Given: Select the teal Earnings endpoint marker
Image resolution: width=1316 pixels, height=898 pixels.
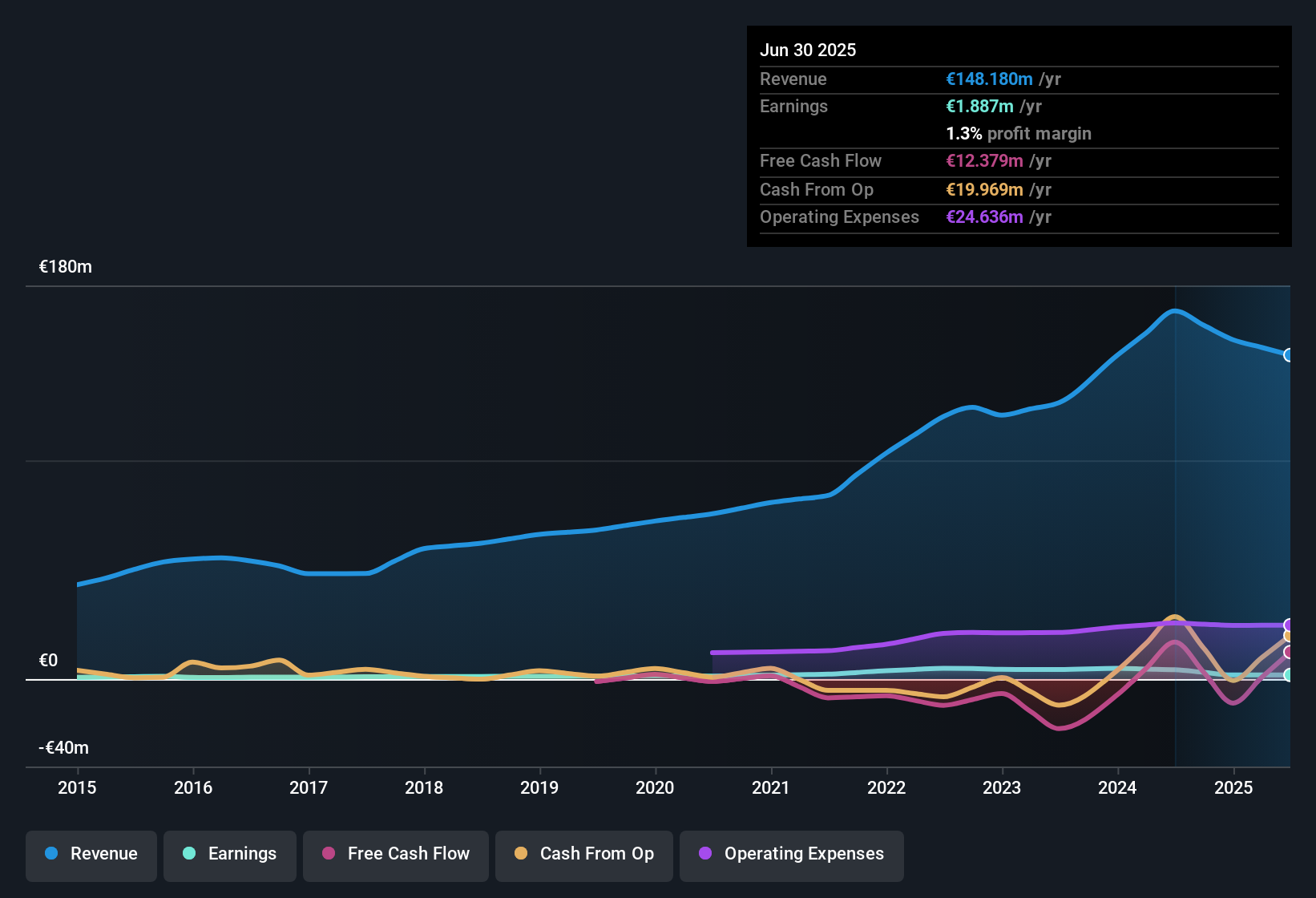Looking at the screenshot, I should (x=1289, y=675).
